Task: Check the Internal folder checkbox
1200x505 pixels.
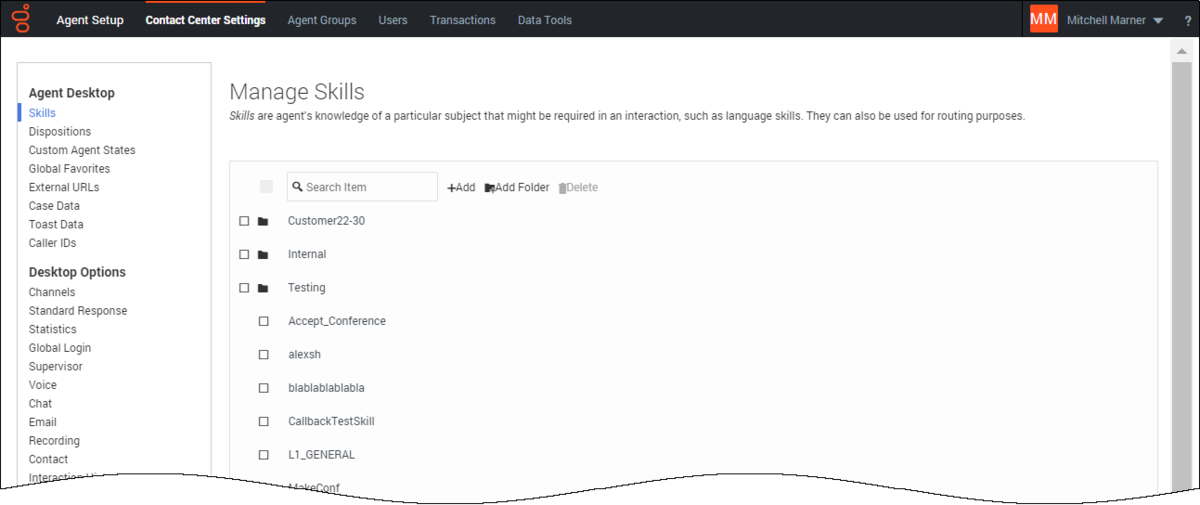Action: click(244, 255)
